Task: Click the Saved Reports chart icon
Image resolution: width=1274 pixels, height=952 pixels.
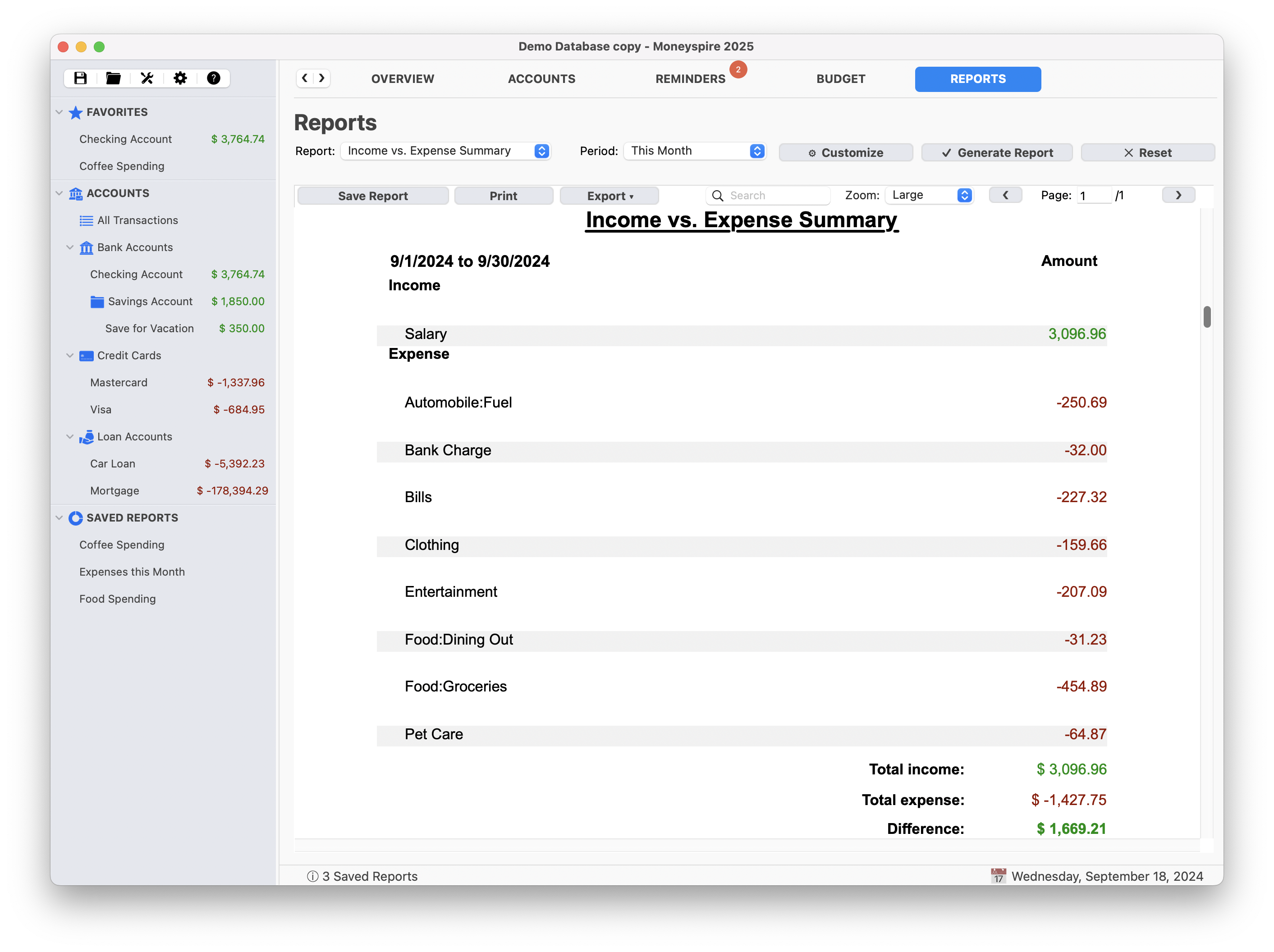Action: (75, 518)
